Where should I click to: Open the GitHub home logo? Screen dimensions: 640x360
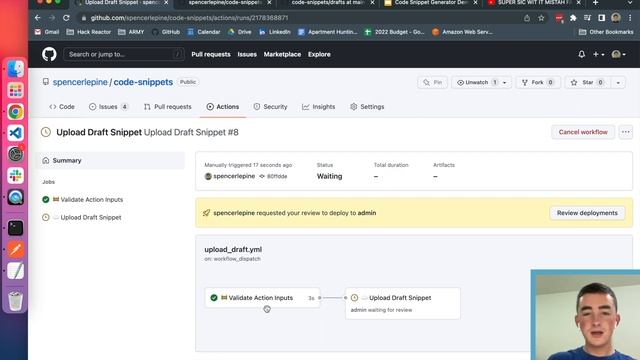pos(49,54)
